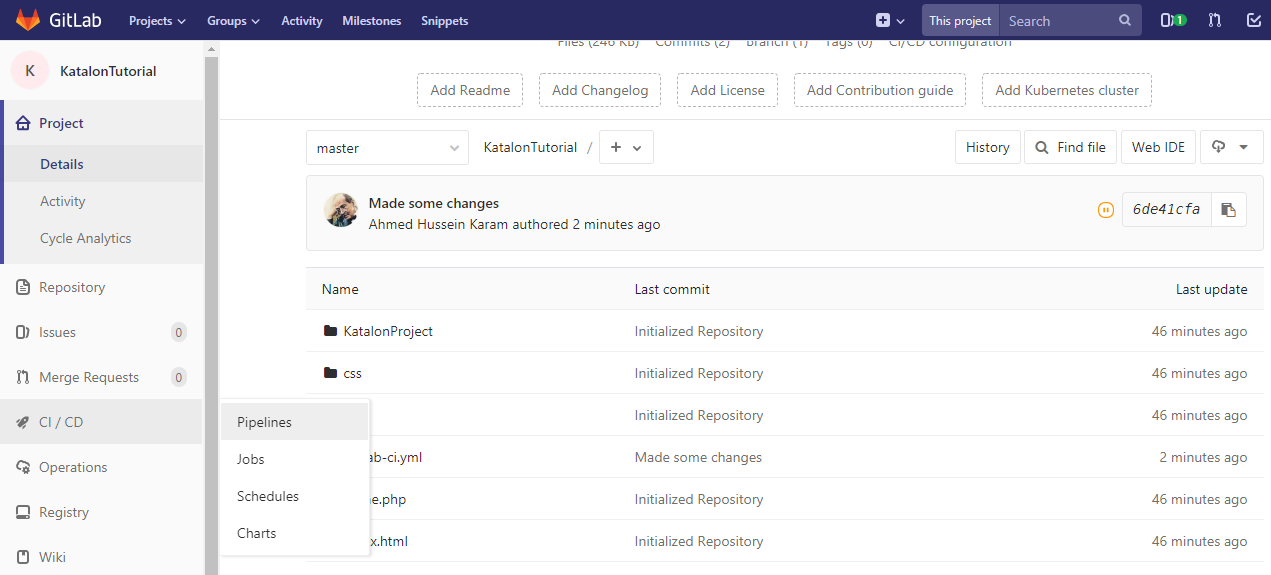Click Add Readme button
Image resolution: width=1271 pixels, height=575 pixels.
pyautogui.click(x=470, y=90)
